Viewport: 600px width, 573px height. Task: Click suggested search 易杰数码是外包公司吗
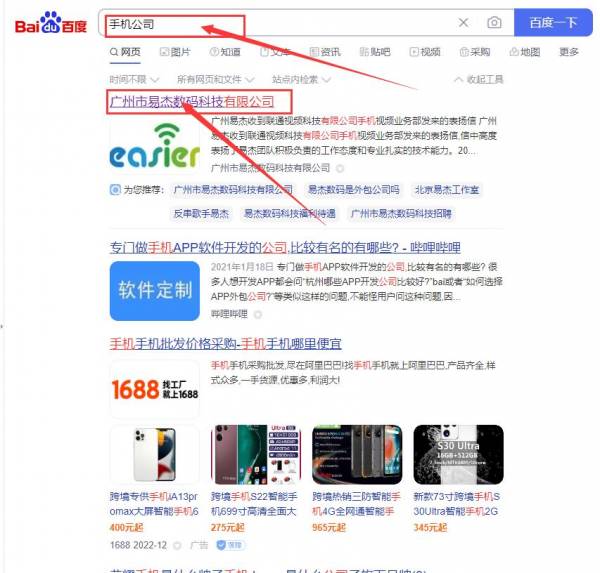pyautogui.click(x=354, y=190)
